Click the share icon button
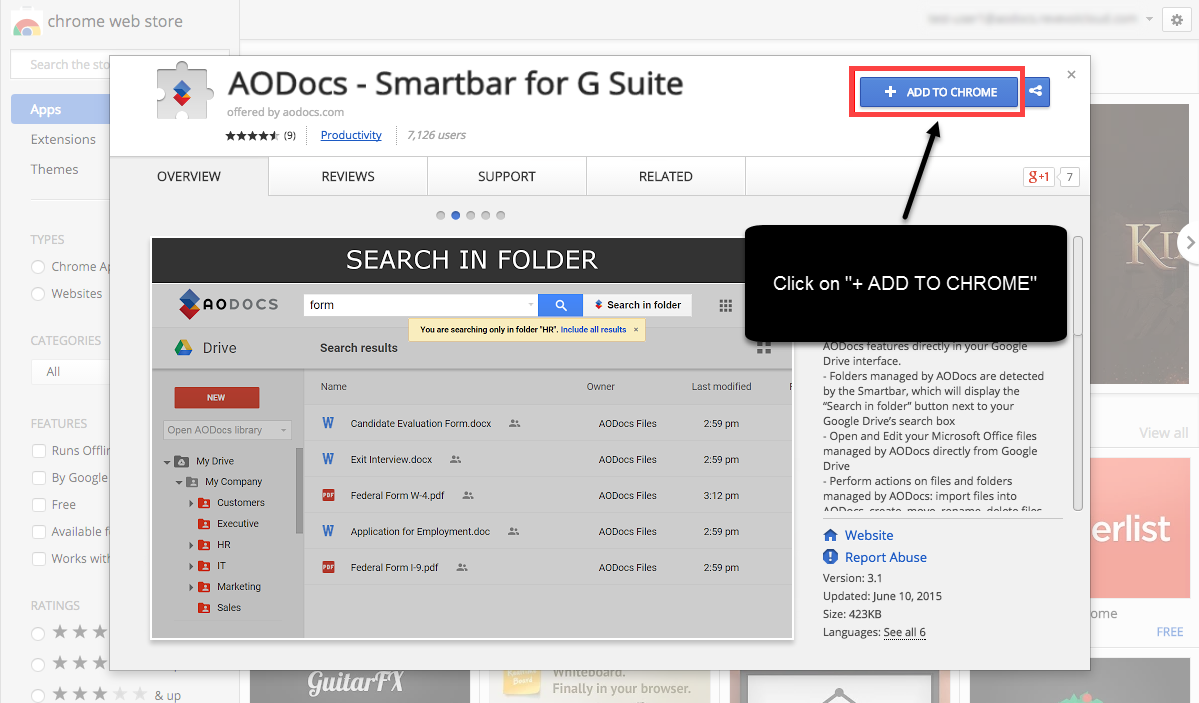The width and height of the screenshot is (1199, 703). click(x=1035, y=92)
